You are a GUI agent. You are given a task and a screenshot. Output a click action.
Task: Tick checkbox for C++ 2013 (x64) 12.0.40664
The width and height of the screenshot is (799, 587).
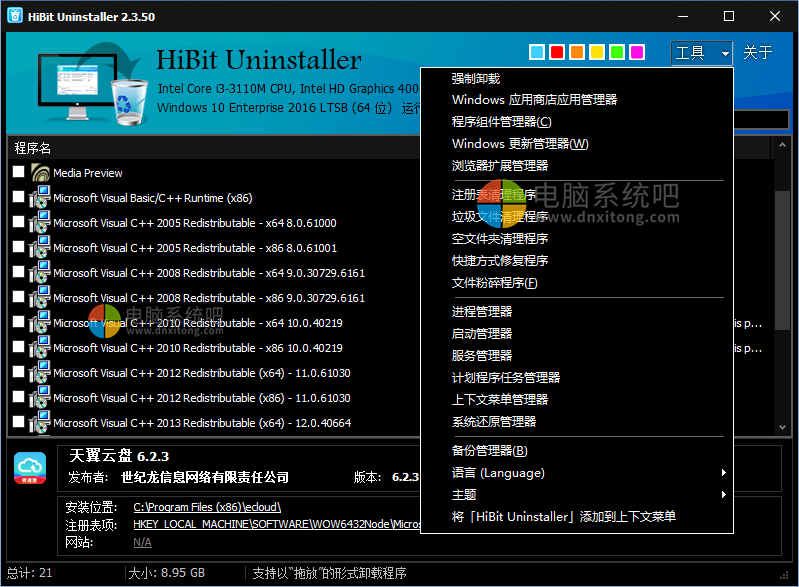(18, 421)
